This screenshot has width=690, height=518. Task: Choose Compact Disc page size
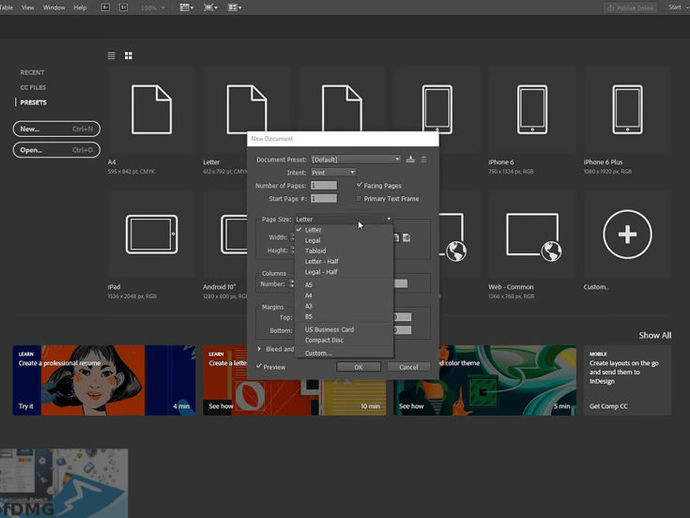click(344, 340)
